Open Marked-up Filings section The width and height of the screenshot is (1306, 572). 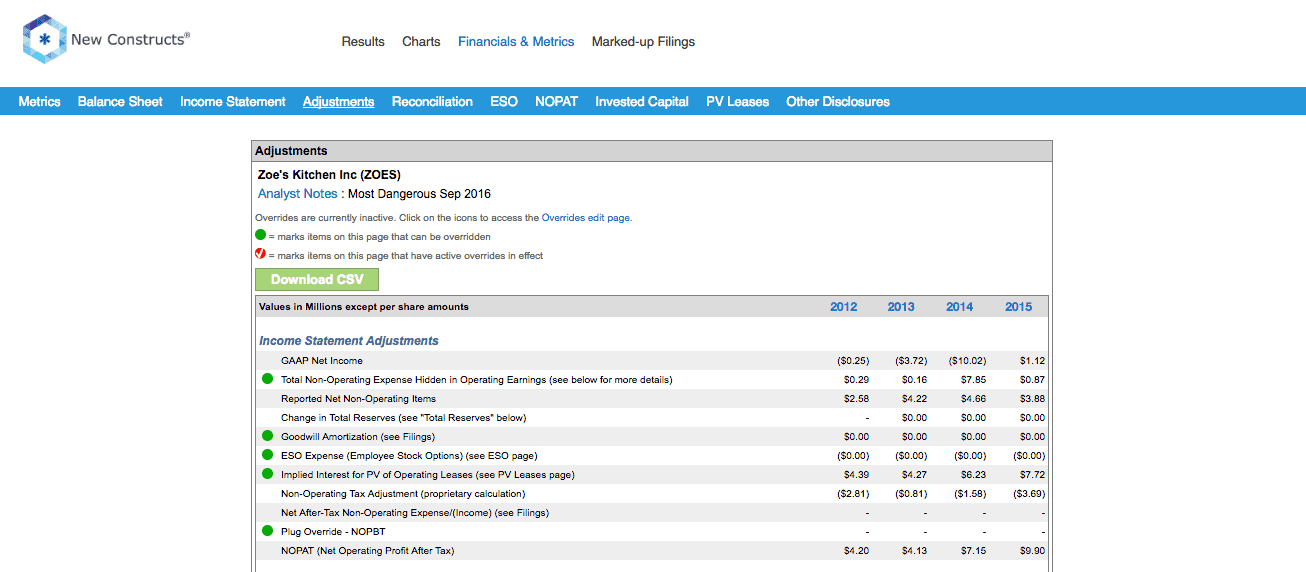(643, 42)
